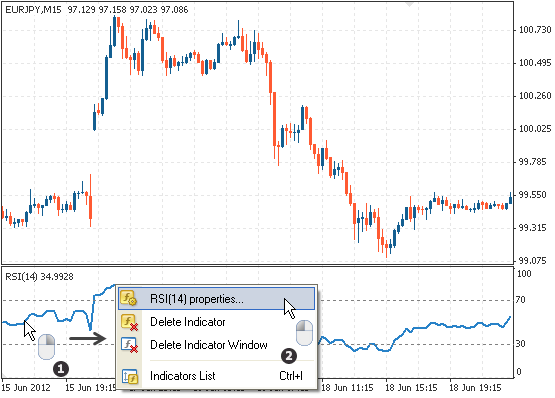Click the 18 Jun 15:15 time label

411,388
